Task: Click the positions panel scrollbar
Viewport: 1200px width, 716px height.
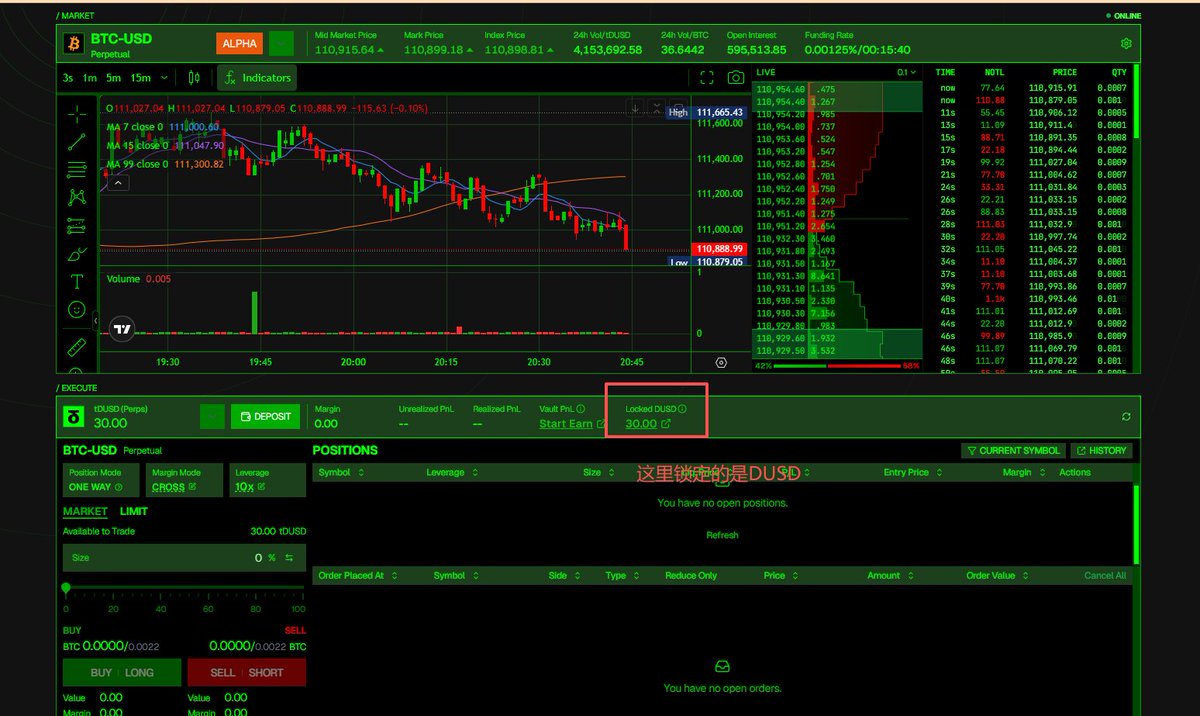Action: pos(1136,523)
